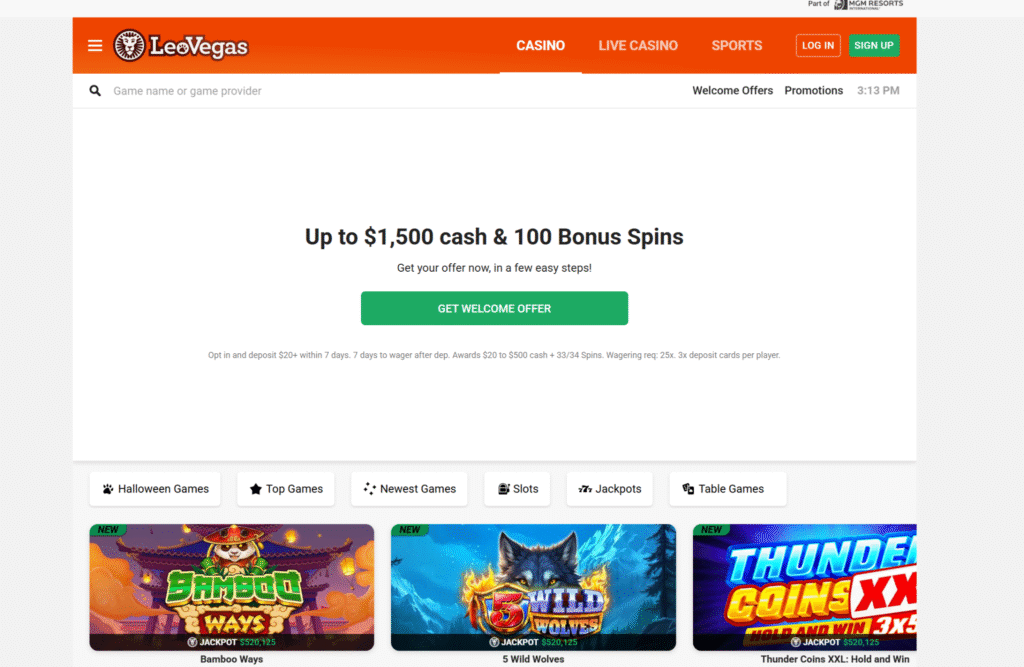Select the Top Games star icon

255,489
